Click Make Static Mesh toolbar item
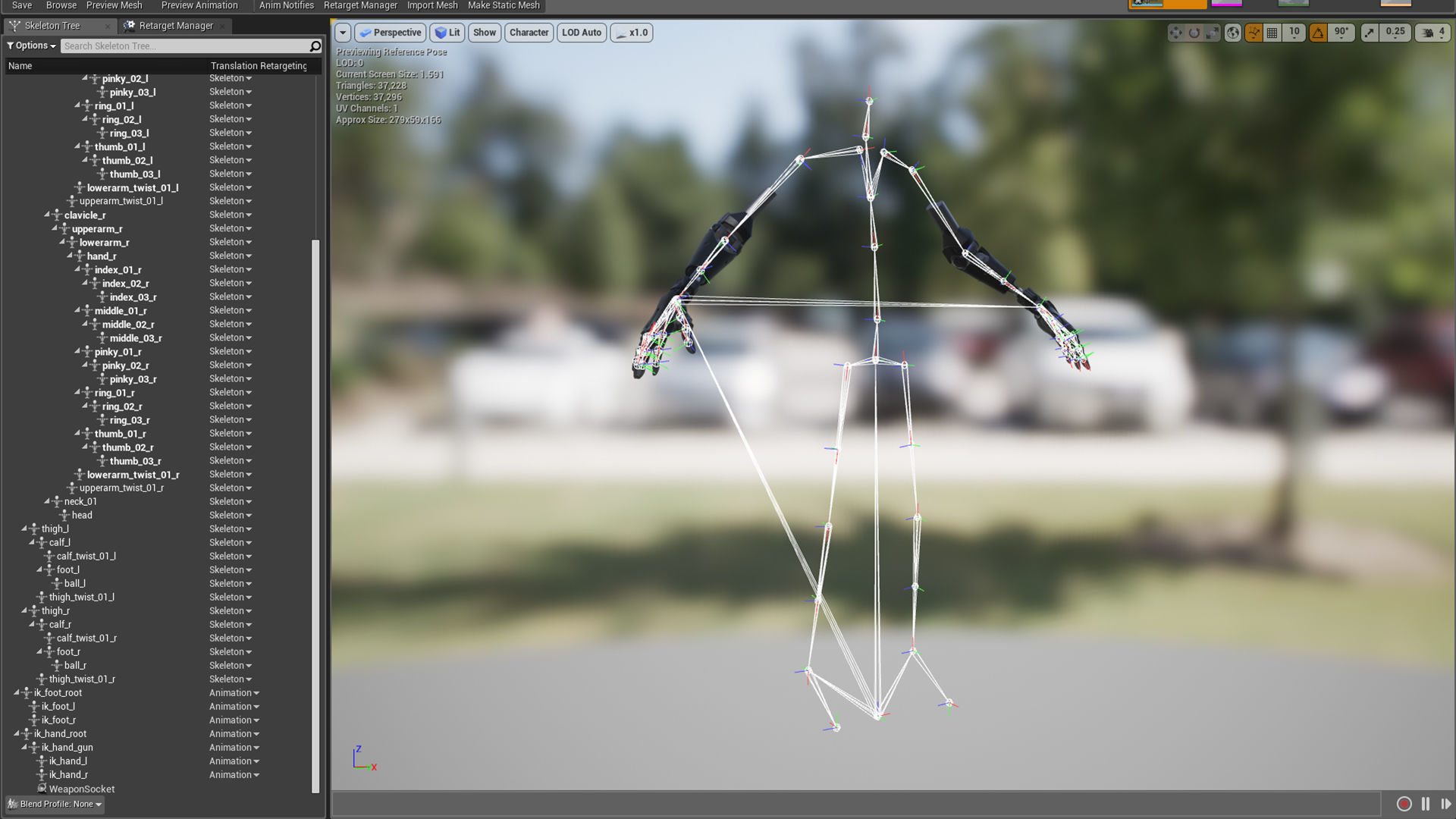This screenshot has width=1456, height=819. pyautogui.click(x=504, y=5)
